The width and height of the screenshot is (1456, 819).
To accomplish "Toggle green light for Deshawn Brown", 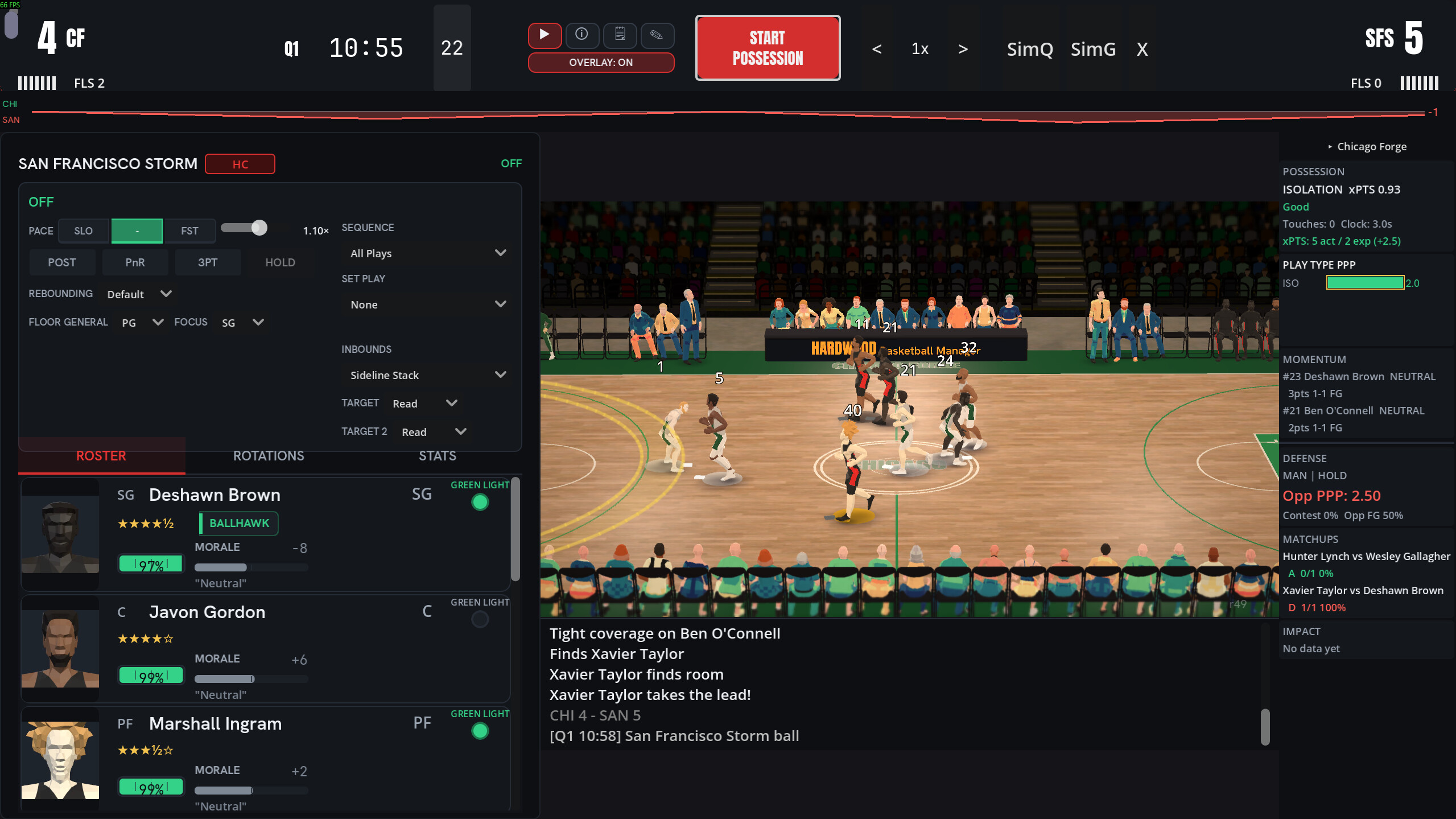I will point(480,502).
